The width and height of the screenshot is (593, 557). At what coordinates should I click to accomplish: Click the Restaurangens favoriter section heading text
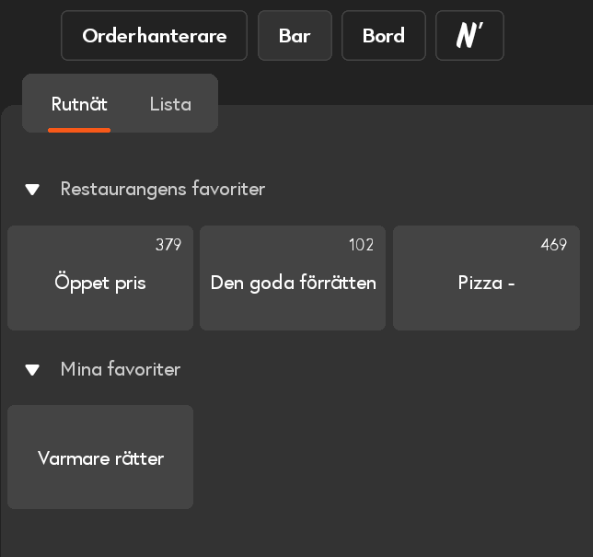pos(163,189)
